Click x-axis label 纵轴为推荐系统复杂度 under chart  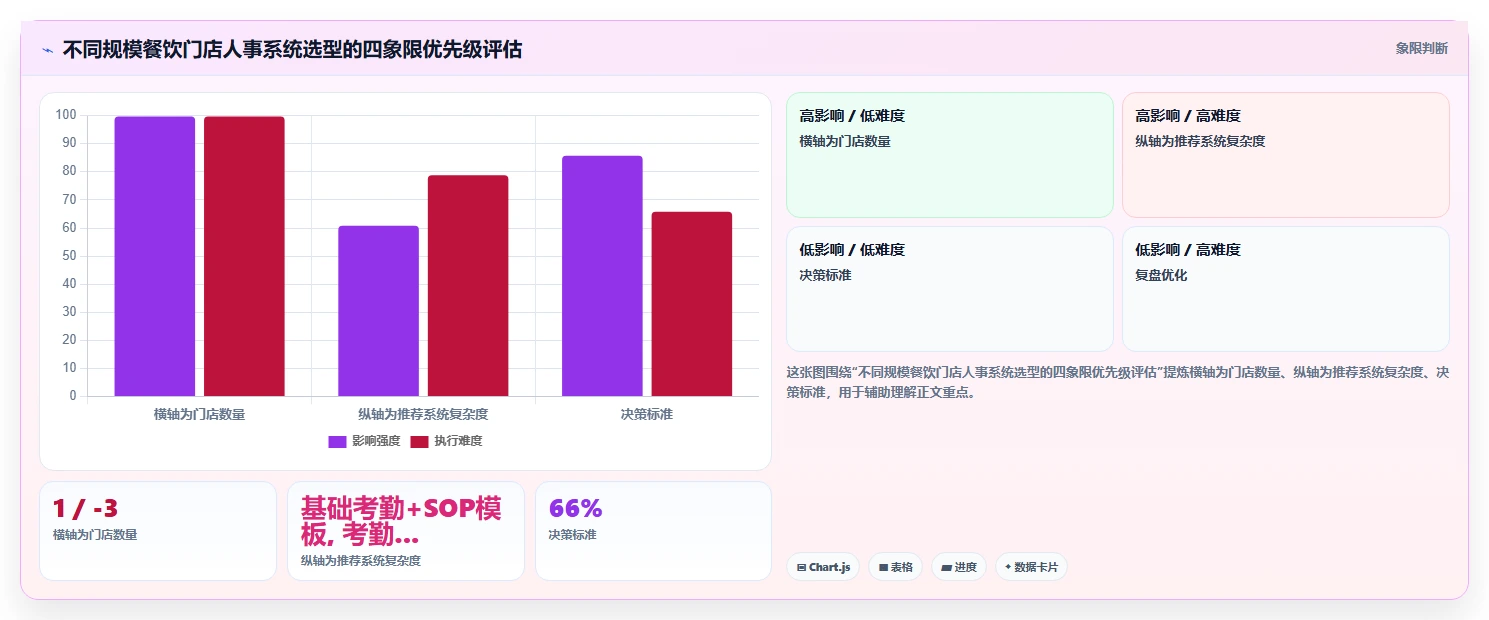[x=423, y=414]
